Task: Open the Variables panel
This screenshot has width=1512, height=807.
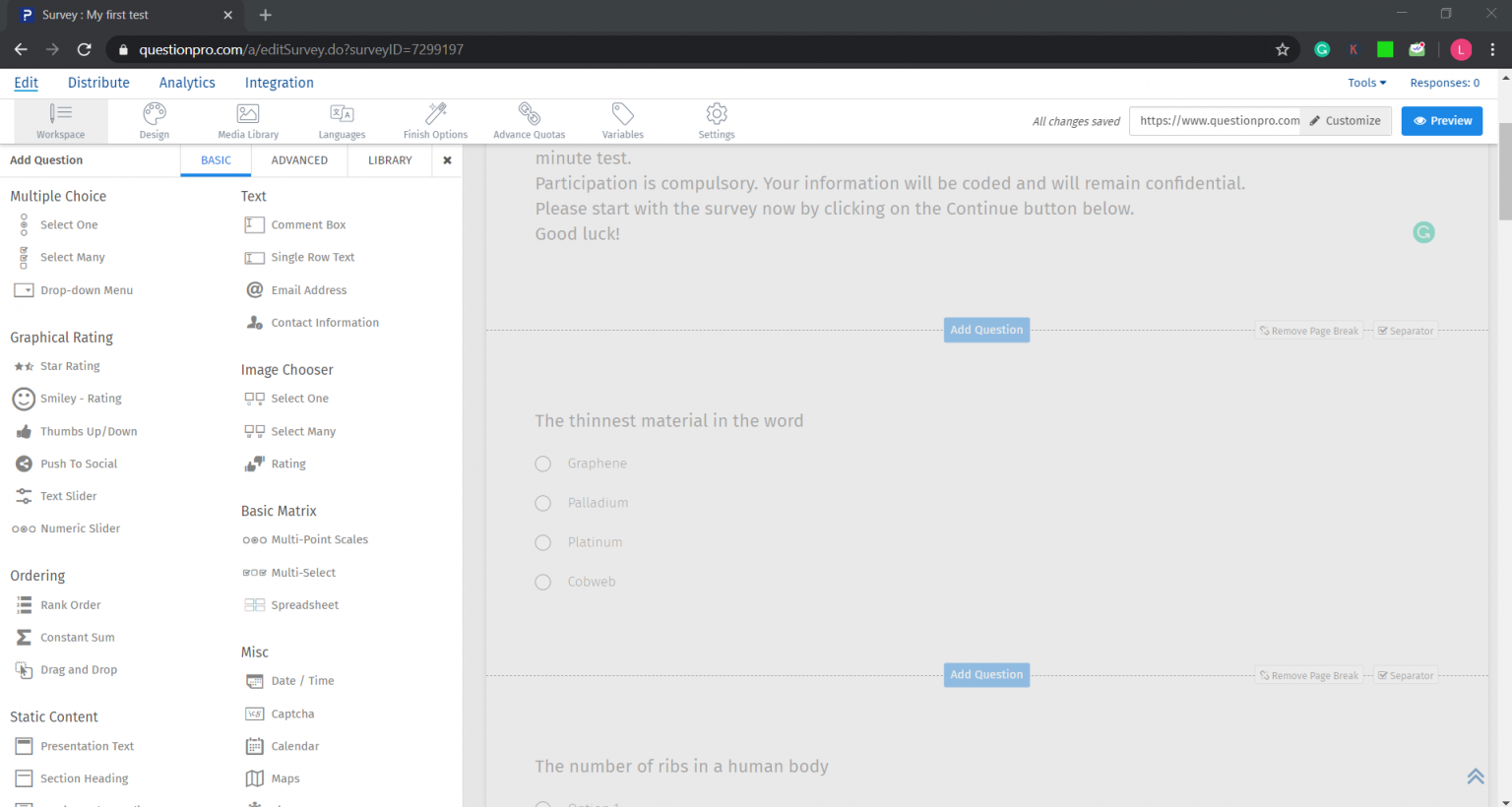Action: (622, 120)
